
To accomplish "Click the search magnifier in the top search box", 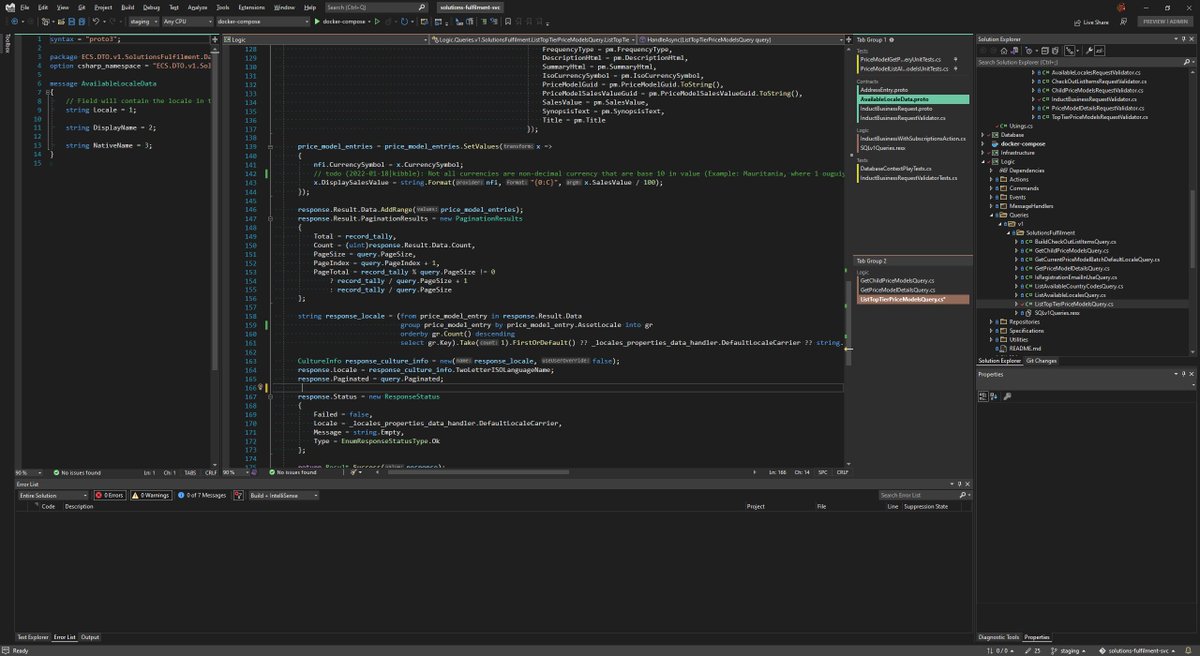I will pyautogui.click(x=421, y=7).
